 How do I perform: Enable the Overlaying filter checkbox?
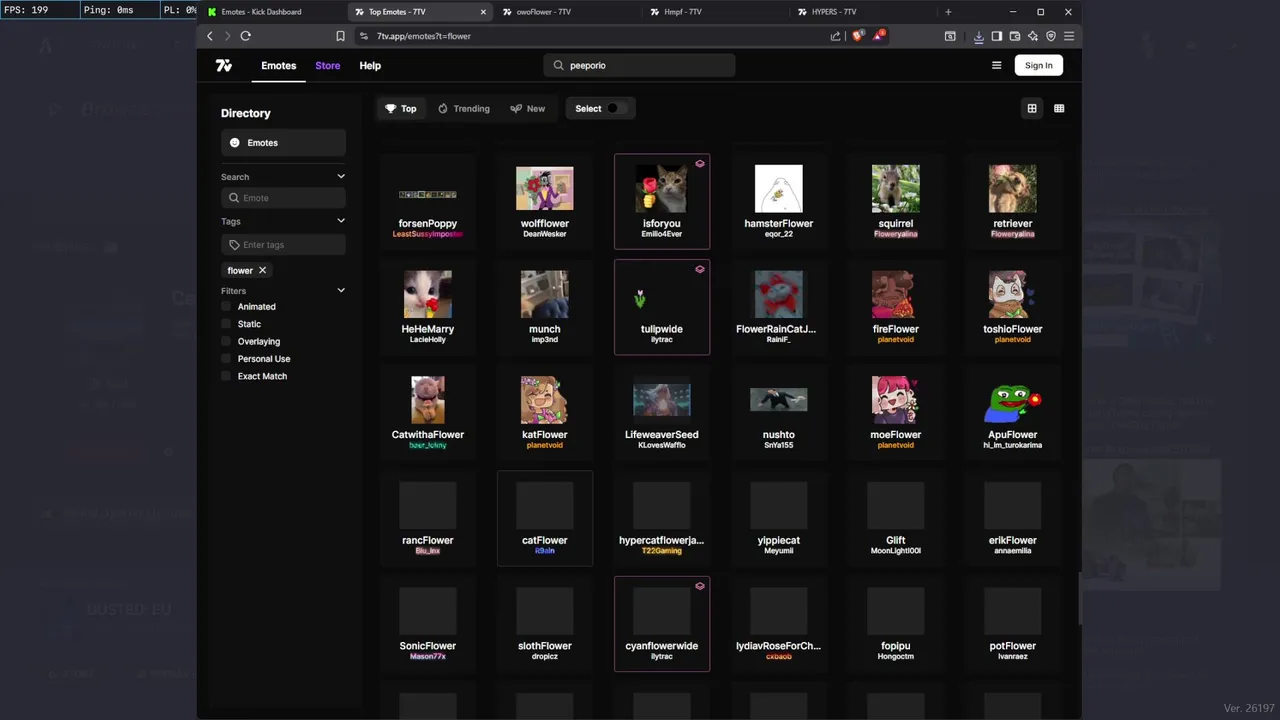226,341
